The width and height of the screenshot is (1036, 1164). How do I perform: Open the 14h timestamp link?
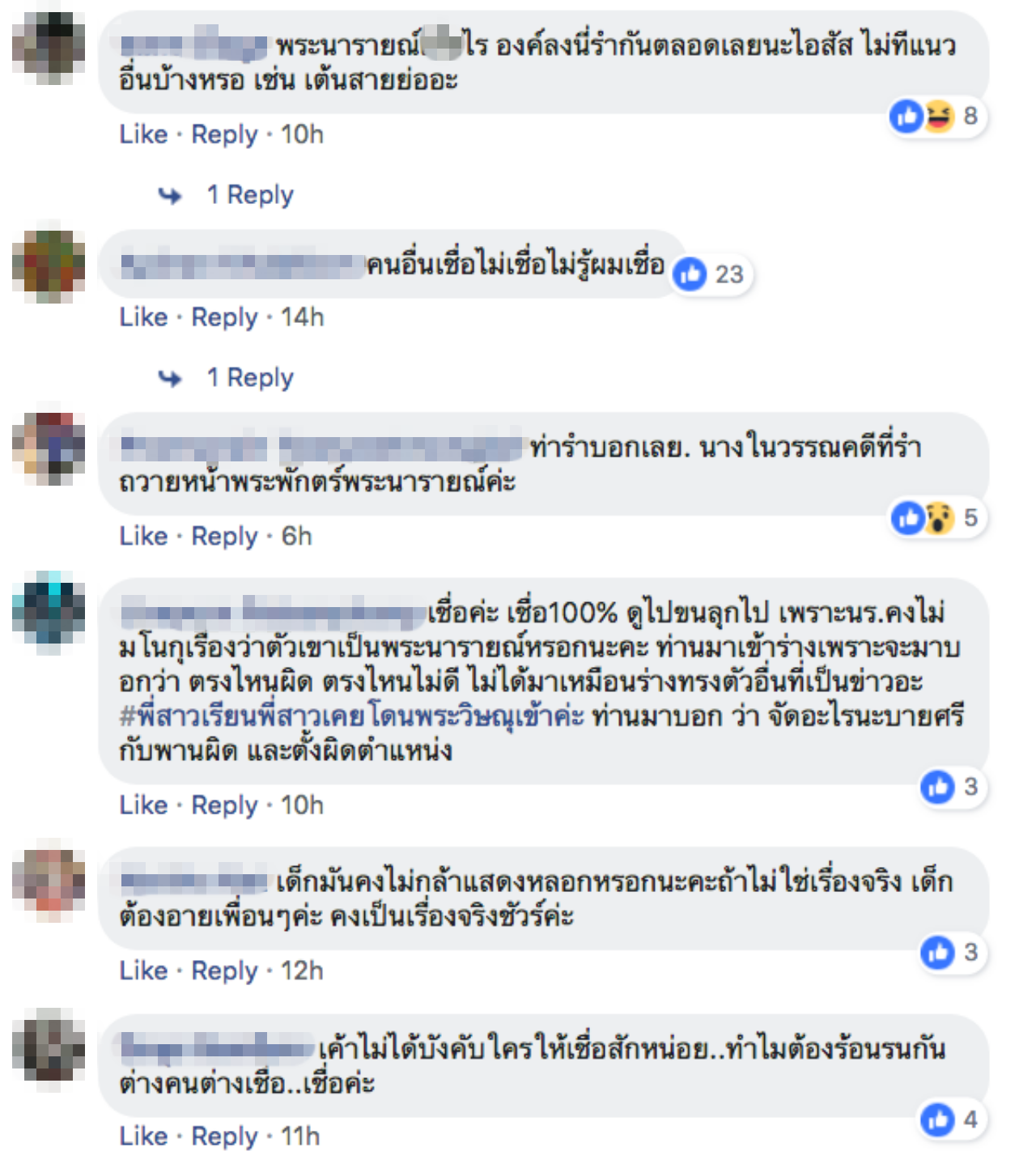coord(302,317)
